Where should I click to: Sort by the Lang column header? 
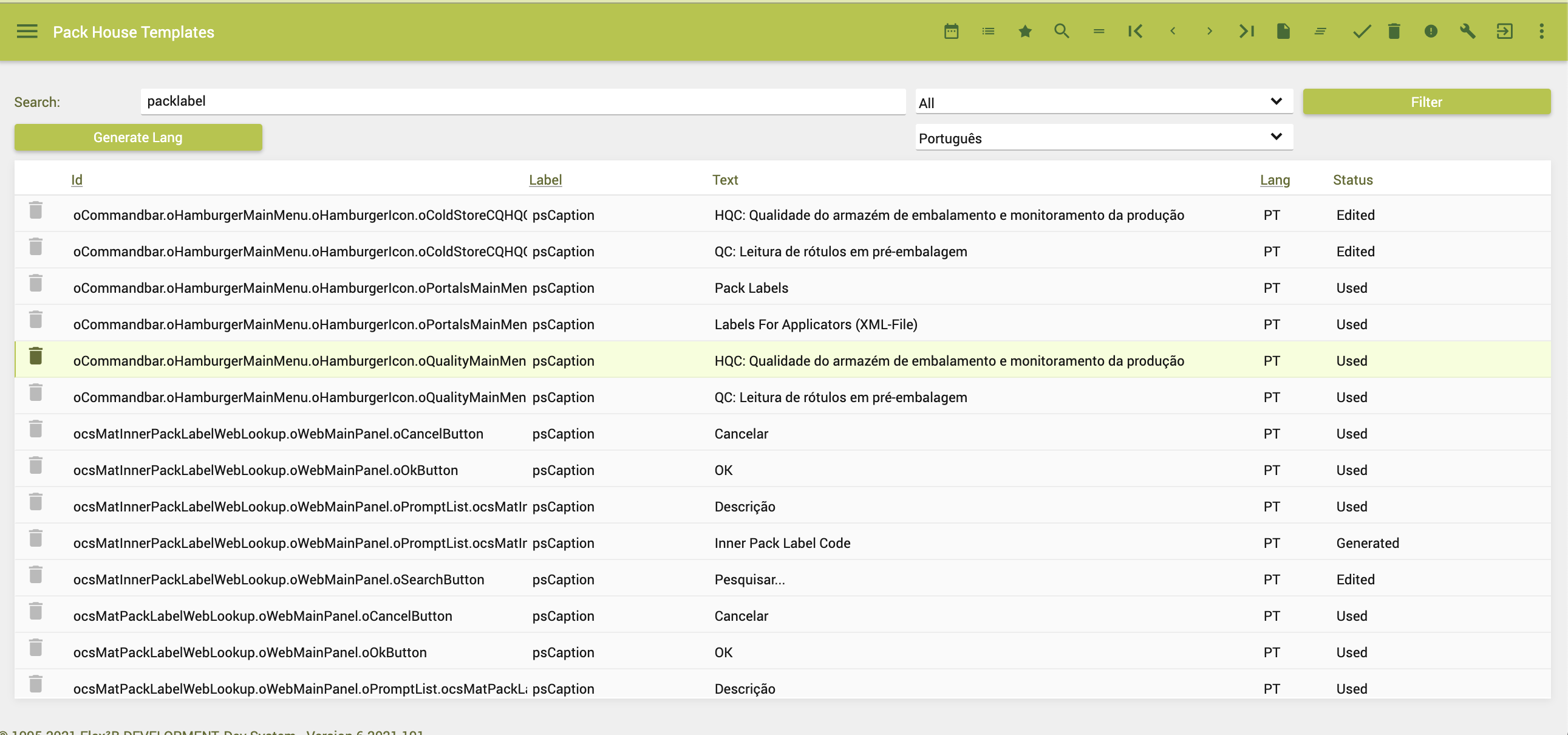(x=1275, y=180)
